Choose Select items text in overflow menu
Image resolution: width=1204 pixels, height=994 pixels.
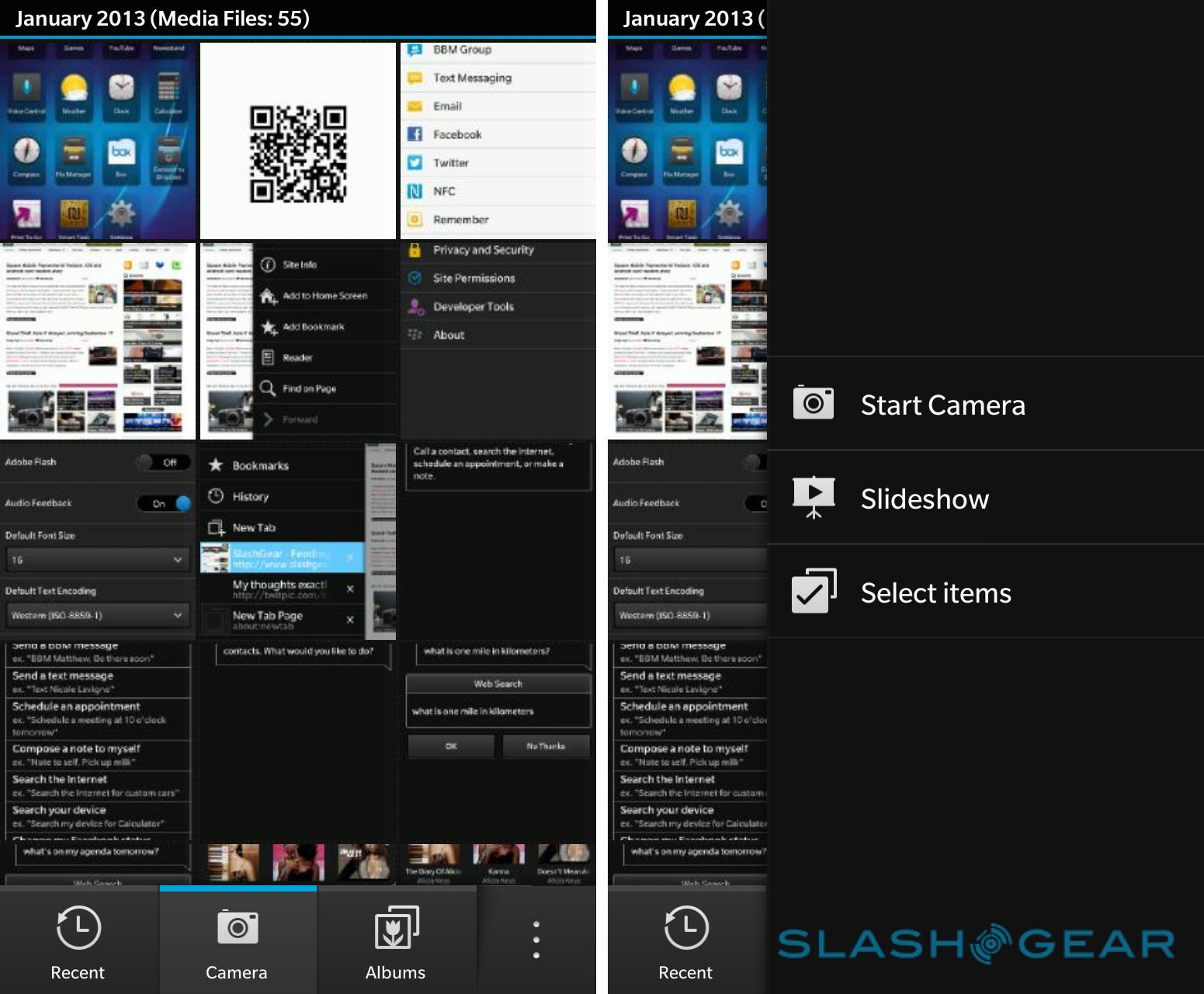point(935,593)
